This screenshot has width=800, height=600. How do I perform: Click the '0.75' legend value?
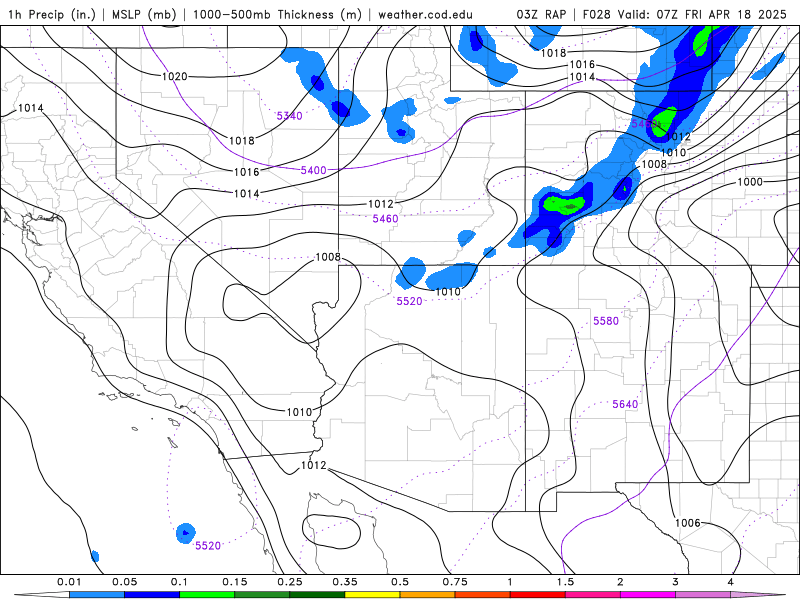pyautogui.click(x=455, y=582)
